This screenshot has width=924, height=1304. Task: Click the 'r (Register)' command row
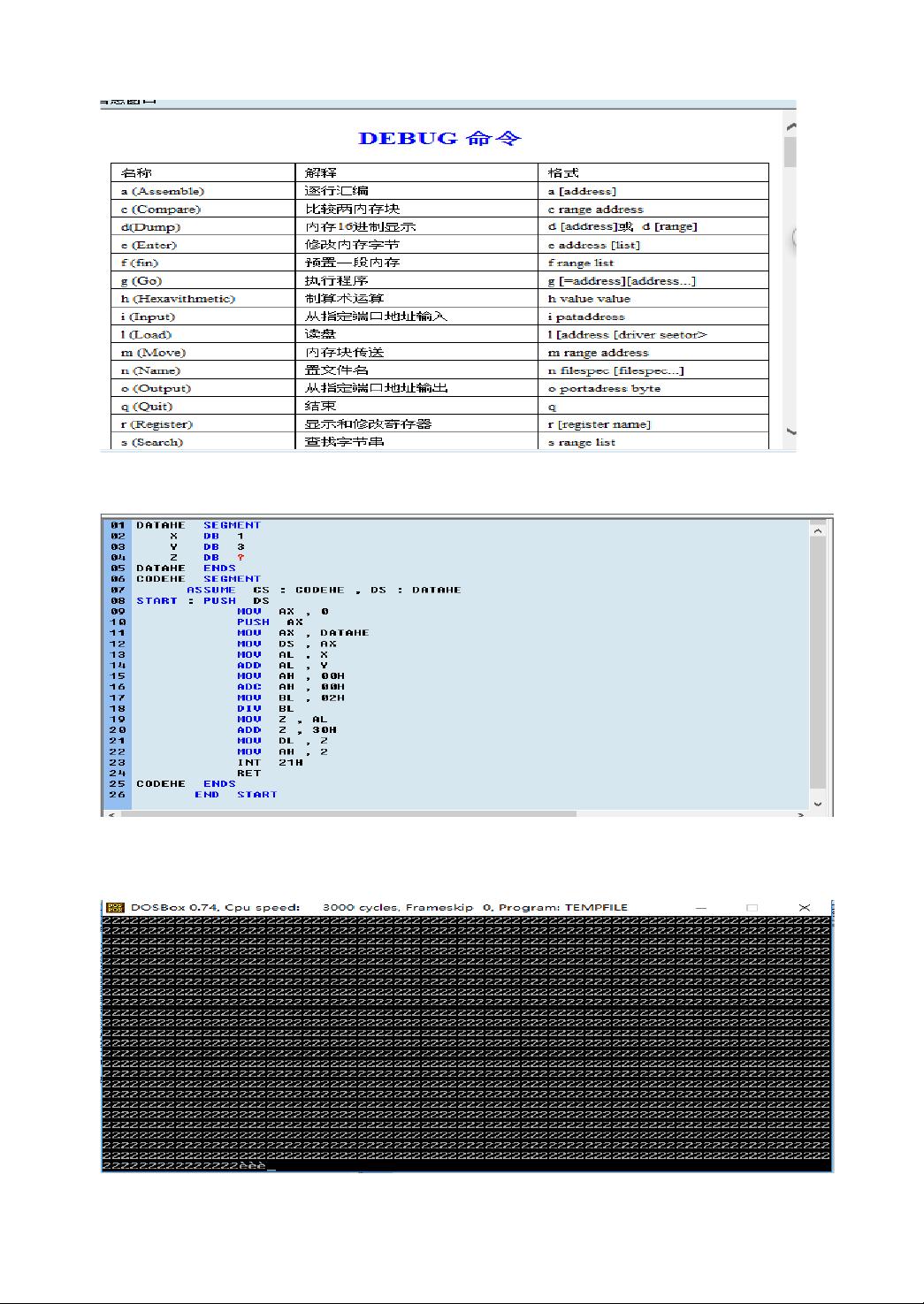coord(157,424)
